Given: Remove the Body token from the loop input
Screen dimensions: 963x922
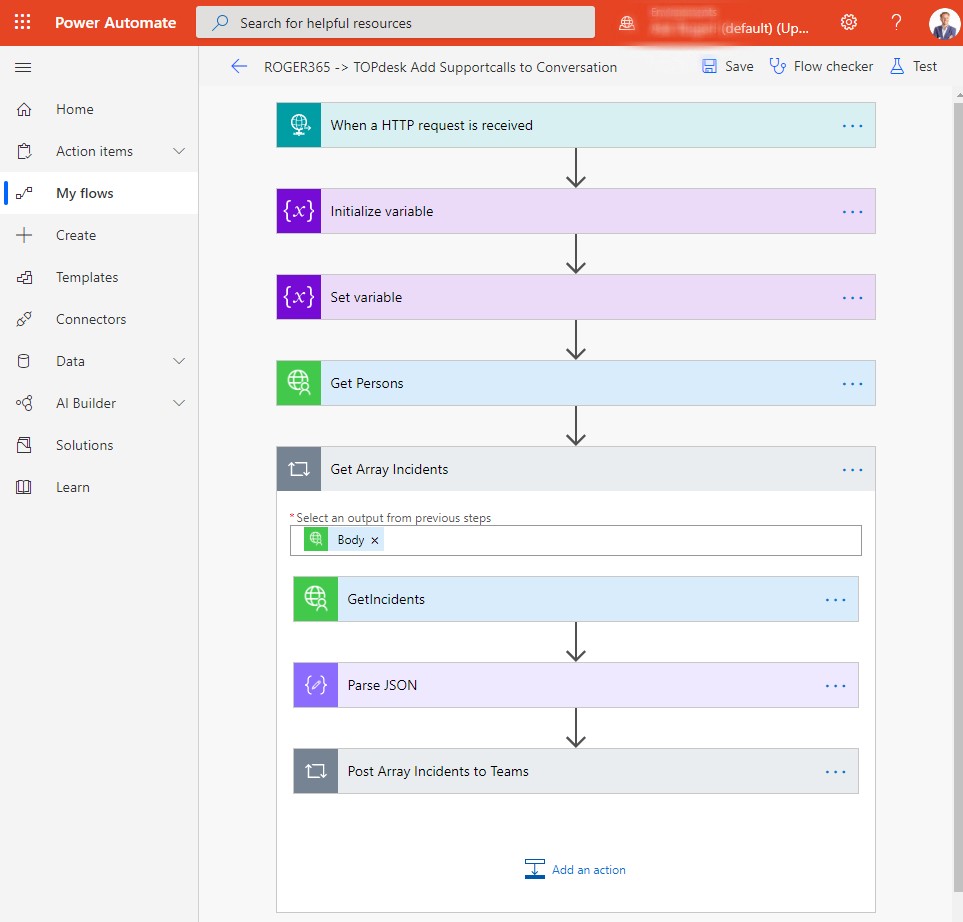Looking at the screenshot, I should click(375, 540).
